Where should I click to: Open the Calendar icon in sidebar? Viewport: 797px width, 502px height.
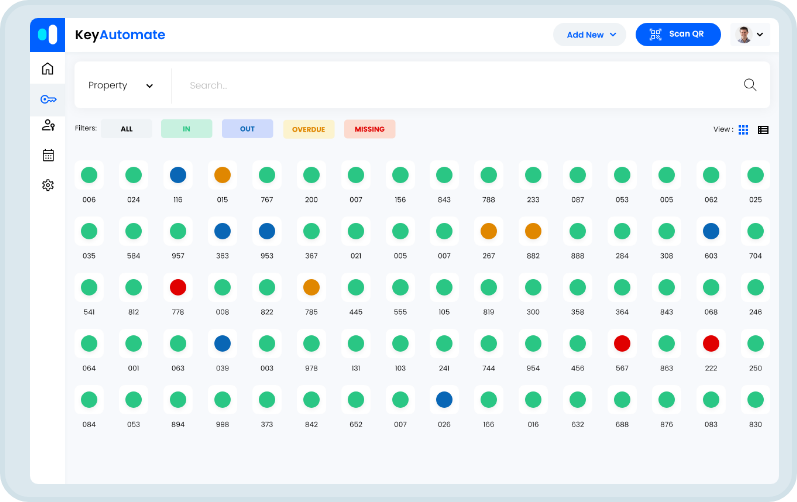click(47, 155)
